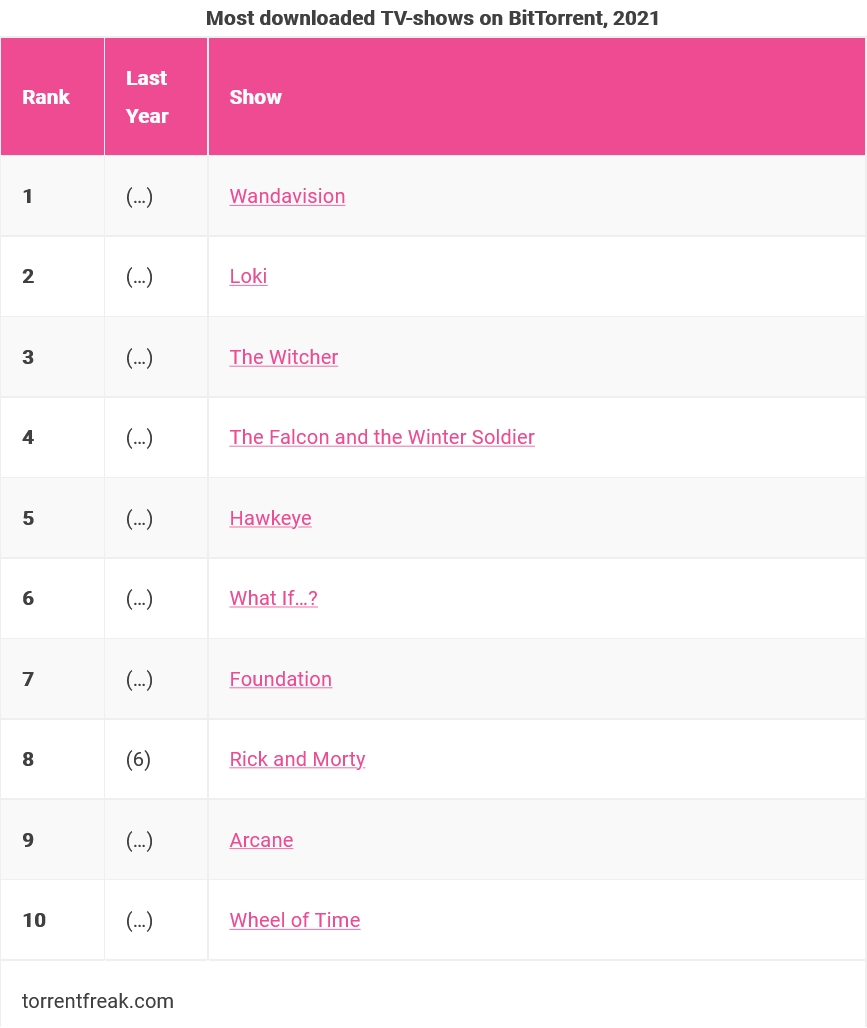Open the Hawkeye link

(270, 518)
